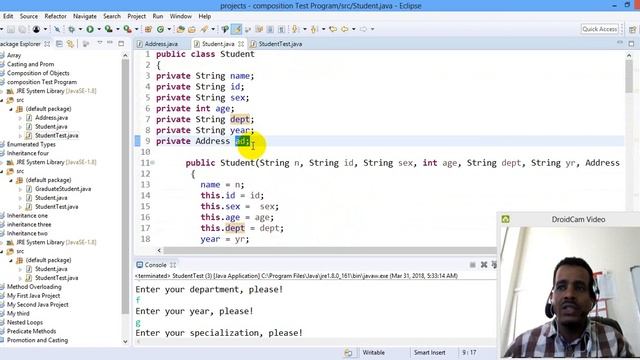Viewport: 640px width, 360px height.
Task: Select Address.java in Package Explorer
Action: click(x=51, y=118)
